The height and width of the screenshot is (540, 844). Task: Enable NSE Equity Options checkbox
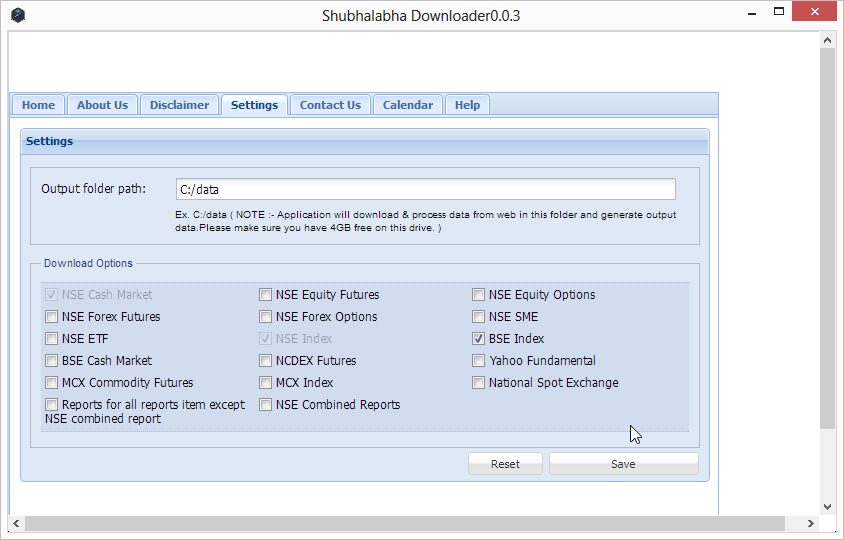point(479,294)
